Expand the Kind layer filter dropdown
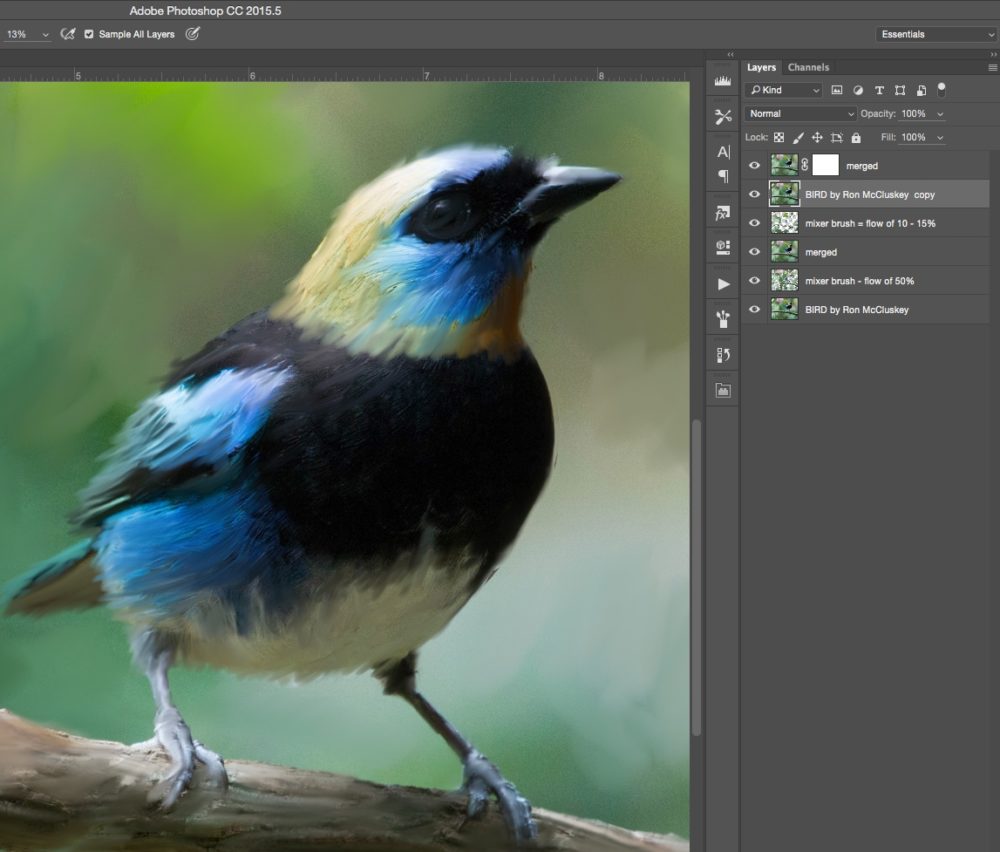This screenshot has width=1000, height=852. coord(785,90)
